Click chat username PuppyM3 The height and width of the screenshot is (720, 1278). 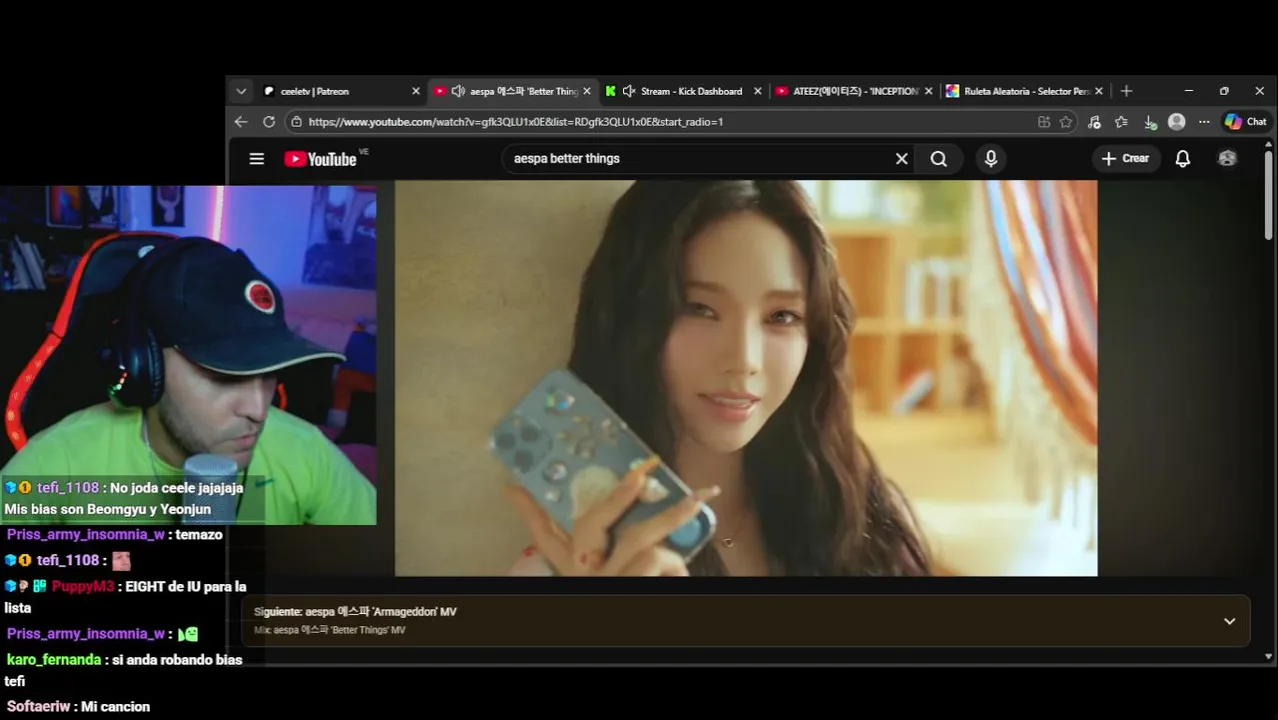pos(83,587)
